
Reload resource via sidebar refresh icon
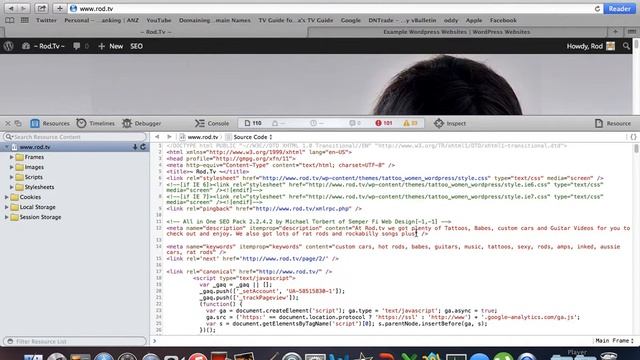click(143, 147)
